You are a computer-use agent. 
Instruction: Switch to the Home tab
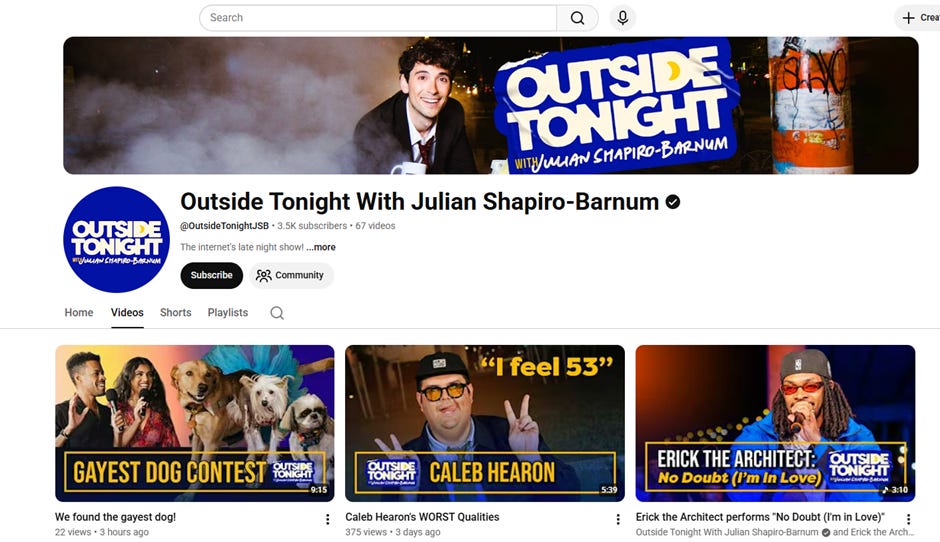tap(79, 312)
